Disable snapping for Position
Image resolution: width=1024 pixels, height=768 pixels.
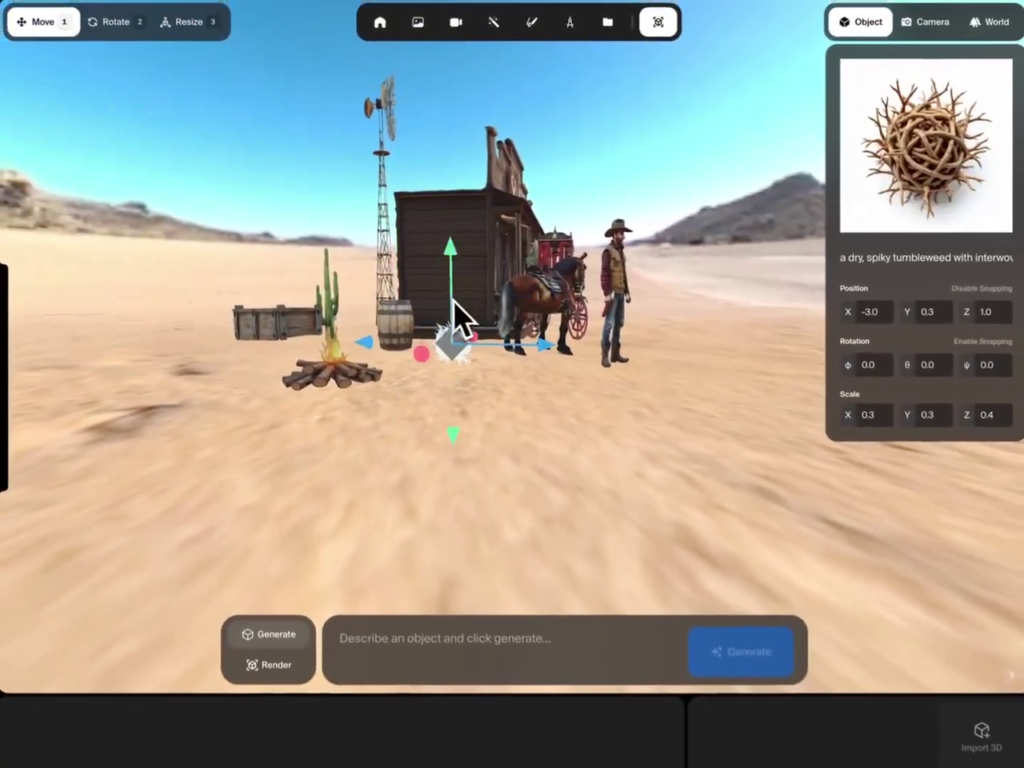coord(981,288)
